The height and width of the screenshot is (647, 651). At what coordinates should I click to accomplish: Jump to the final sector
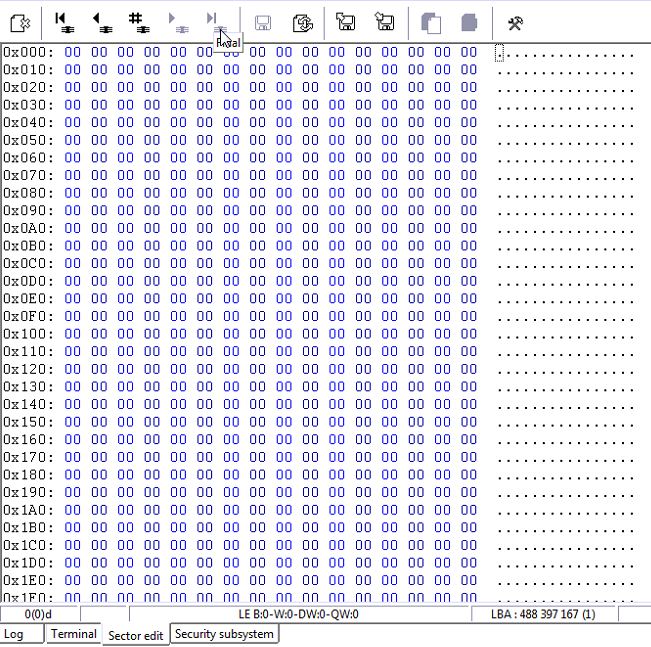point(217,23)
